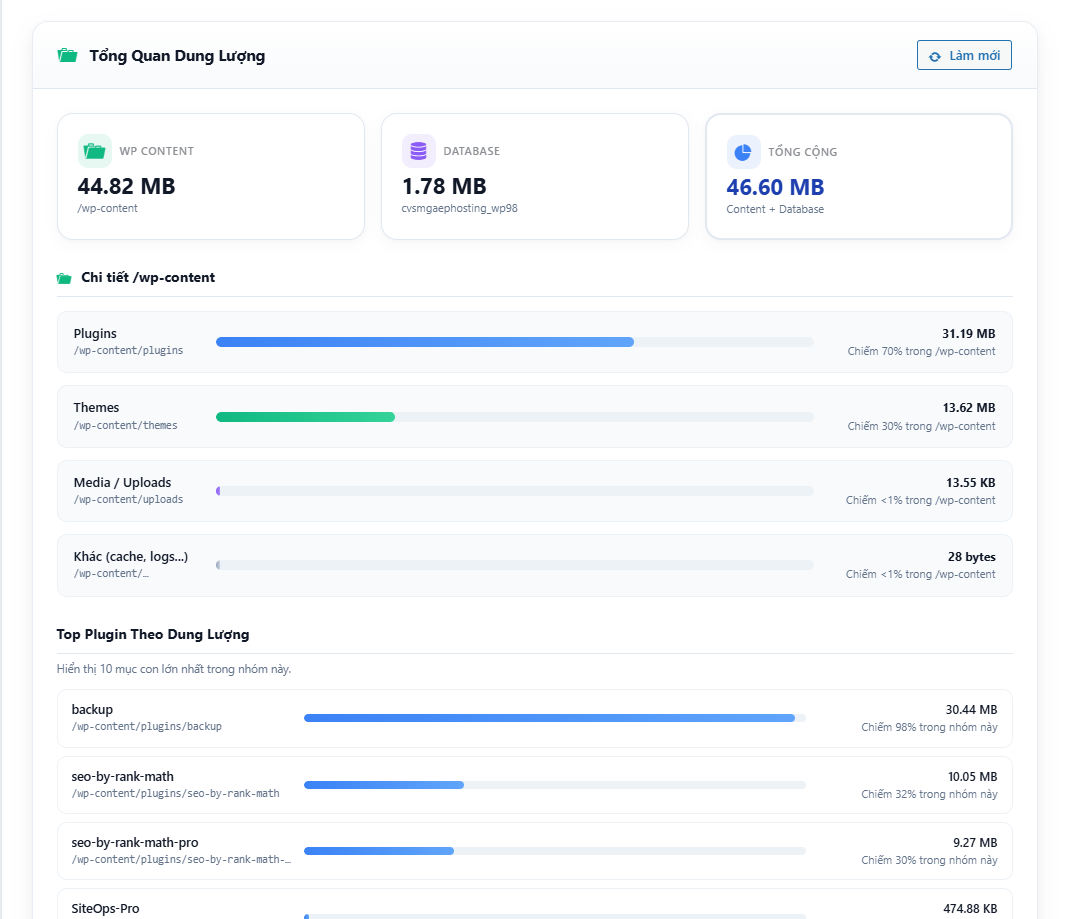Screen dimensions: 1068x919
Task: Select the SiteOps-Pro plugin entry
Action: point(535,904)
